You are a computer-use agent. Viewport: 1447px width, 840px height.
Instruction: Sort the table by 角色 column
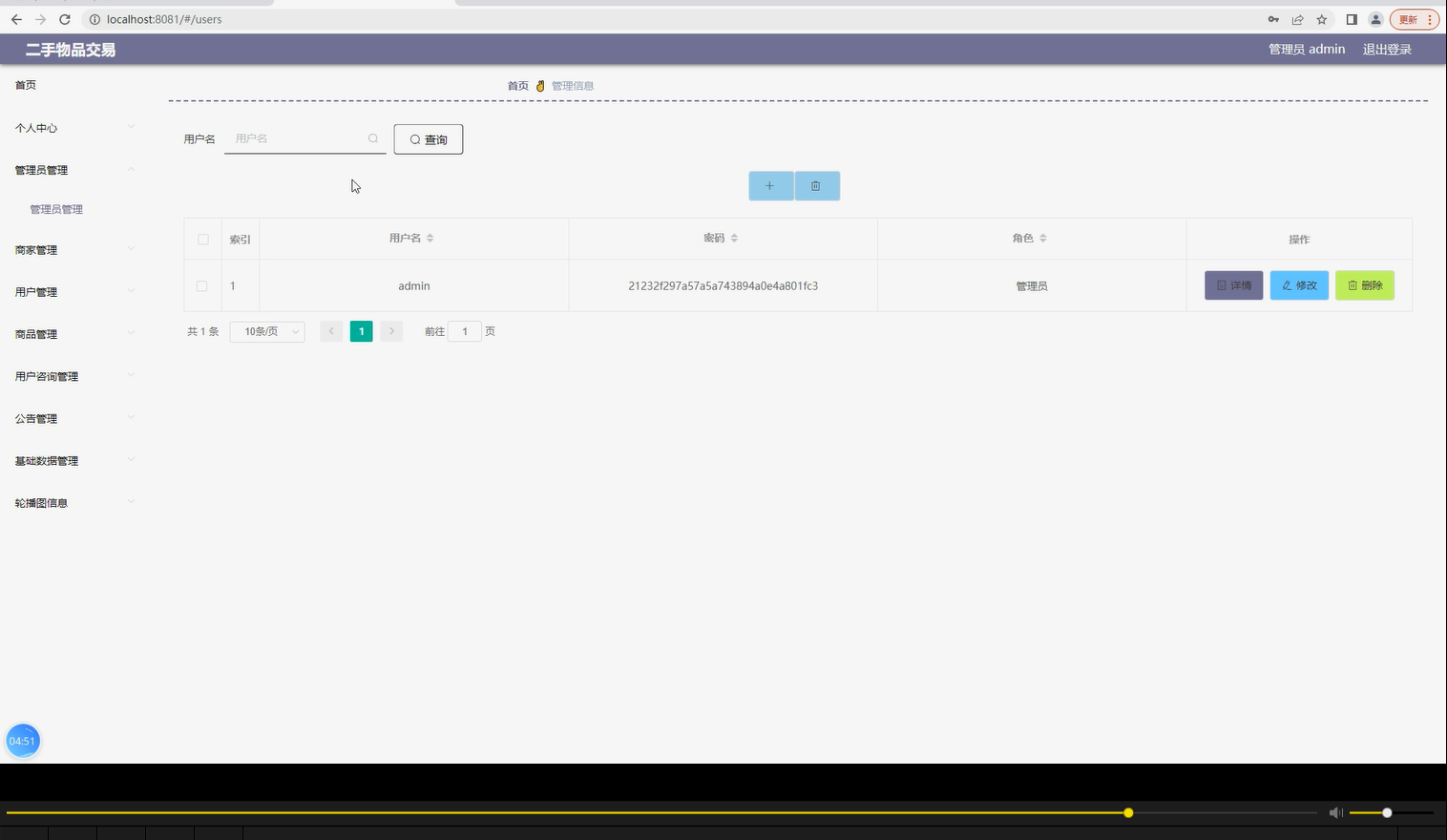pos(1043,238)
